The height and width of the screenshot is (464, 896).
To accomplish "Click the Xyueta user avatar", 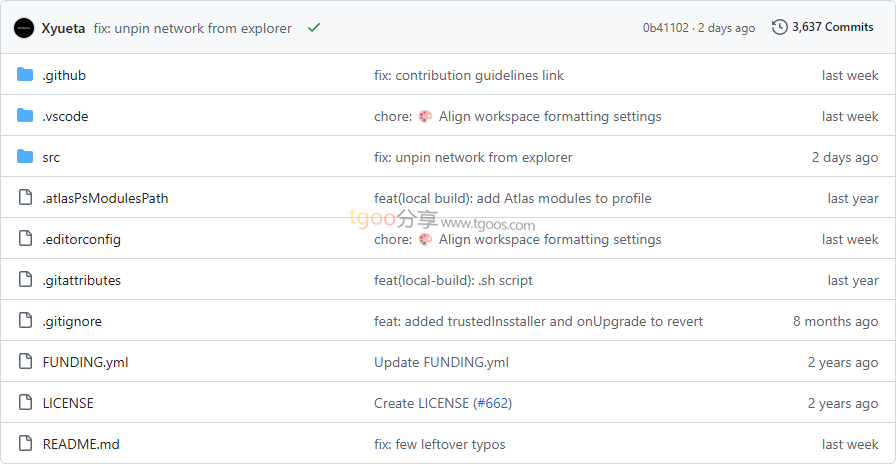I will click(x=24, y=28).
